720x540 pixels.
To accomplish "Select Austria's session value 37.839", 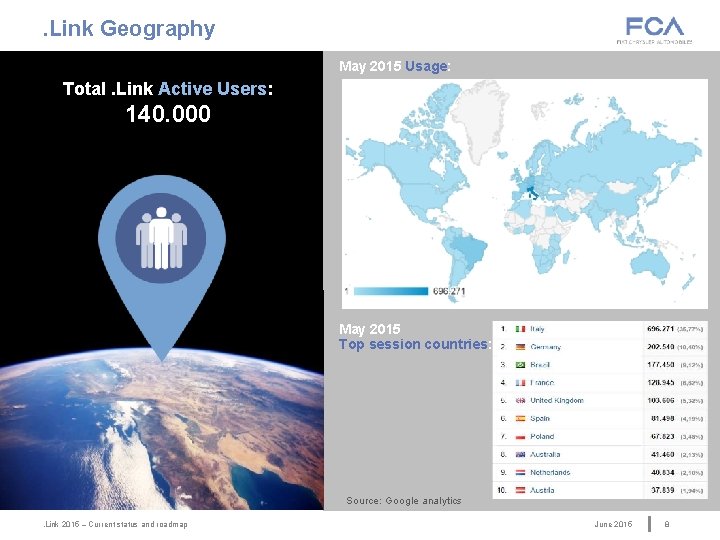I will click(x=663, y=490).
